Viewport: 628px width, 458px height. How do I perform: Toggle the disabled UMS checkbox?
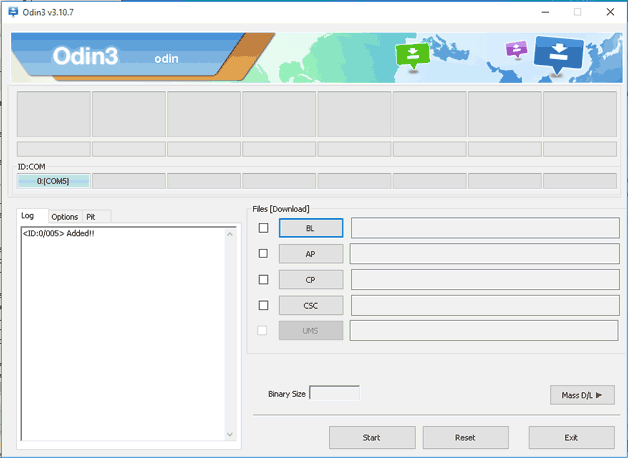tap(262, 331)
